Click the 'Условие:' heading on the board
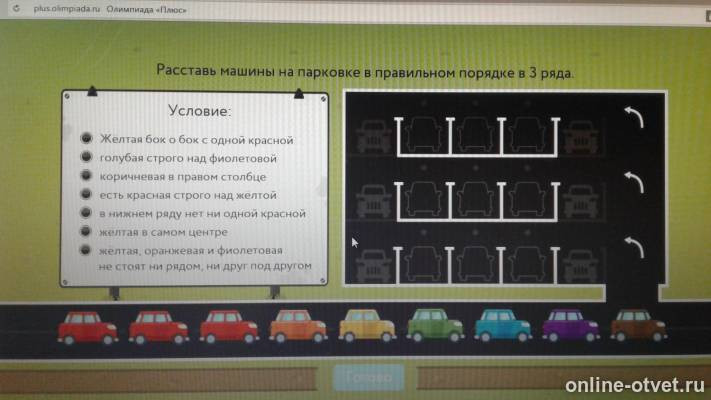 pos(200,111)
